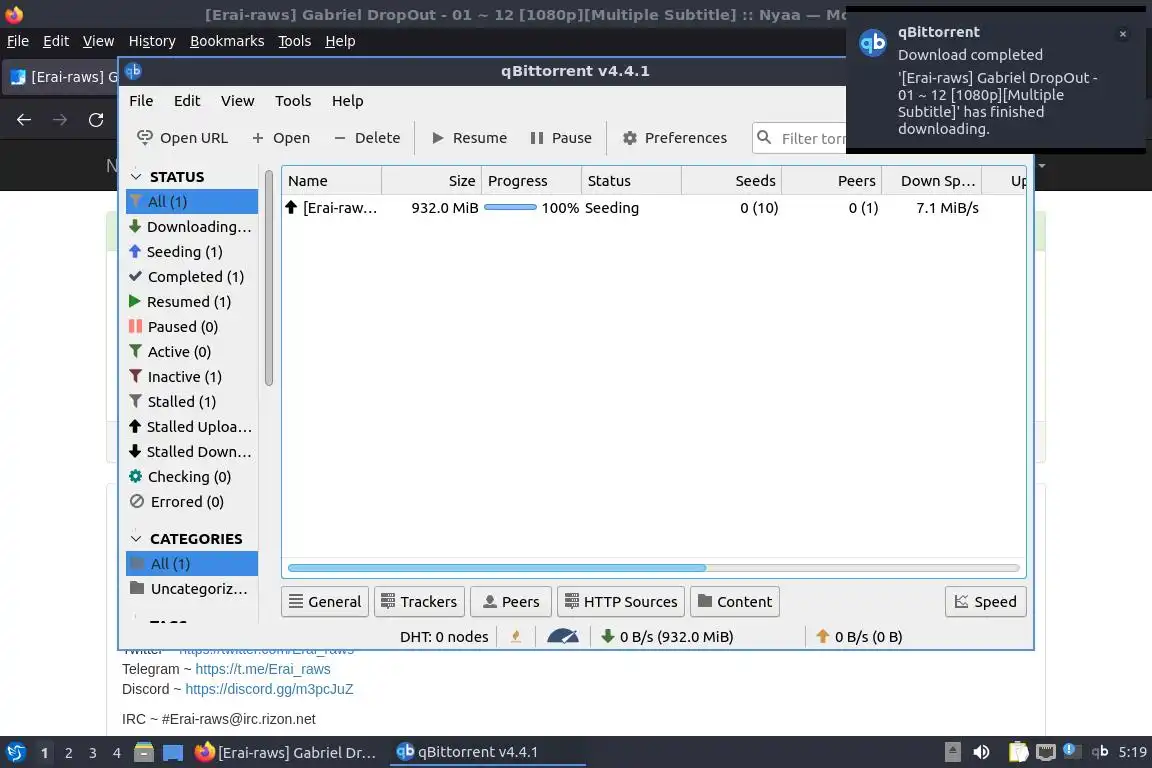Click DHT: 0 nodes status text
Screen dimensions: 1152x768
point(444,636)
